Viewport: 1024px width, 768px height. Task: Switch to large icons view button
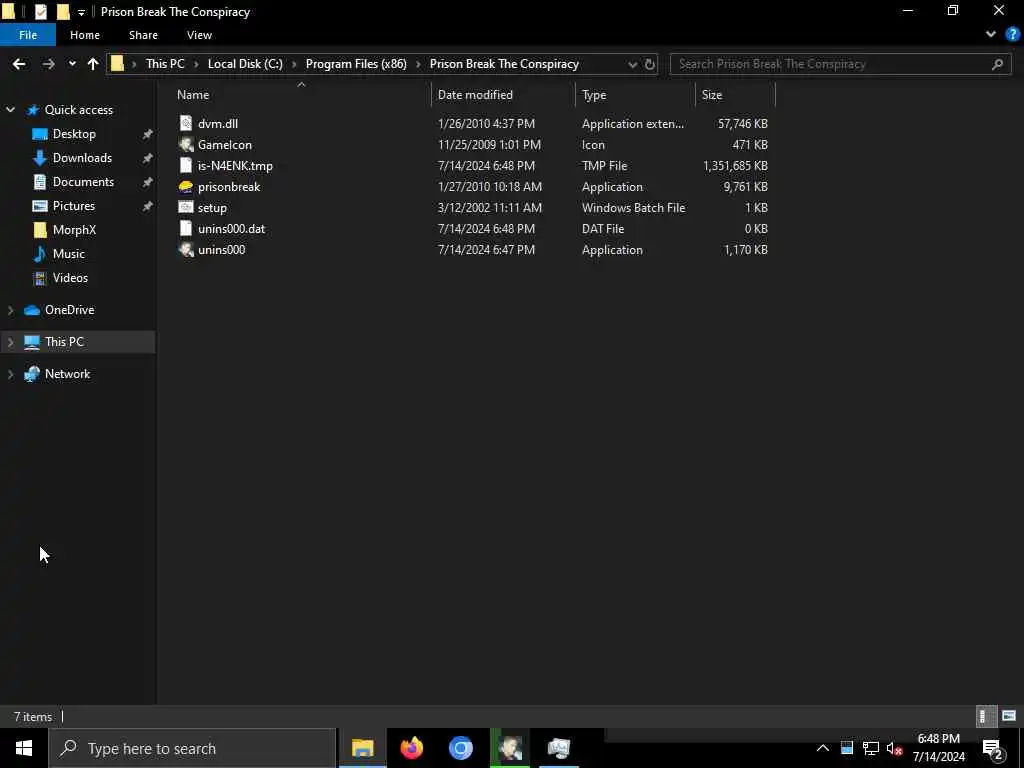pos(1009,716)
